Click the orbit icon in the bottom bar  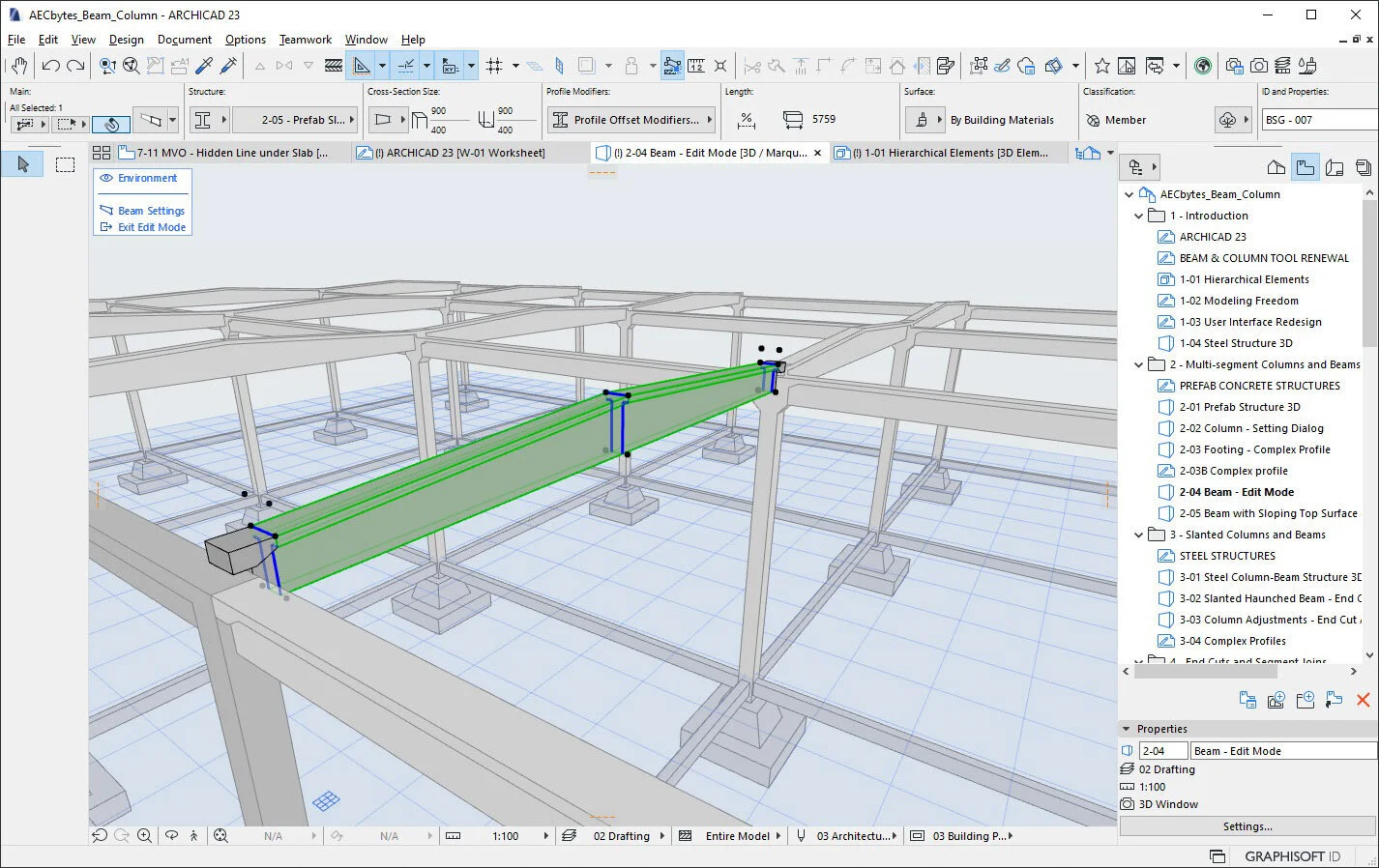point(171,836)
